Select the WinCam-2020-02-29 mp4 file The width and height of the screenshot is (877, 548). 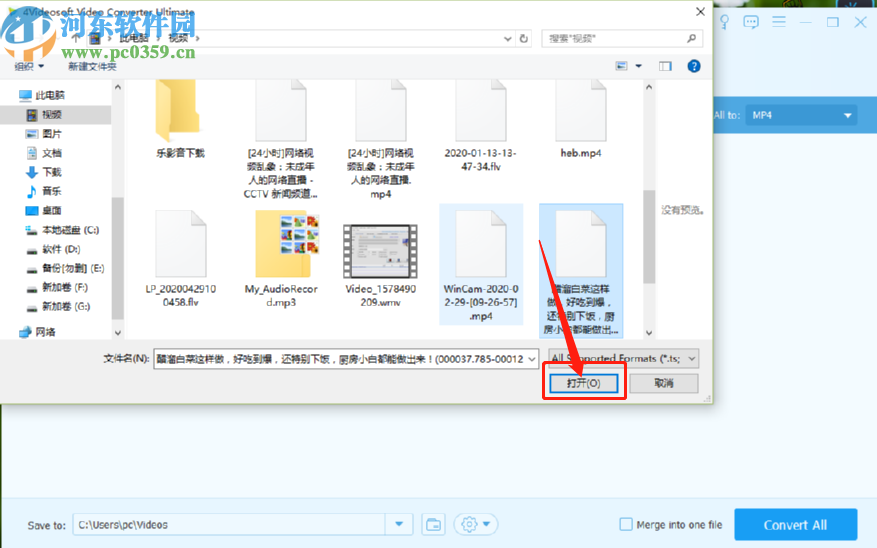tap(481, 264)
